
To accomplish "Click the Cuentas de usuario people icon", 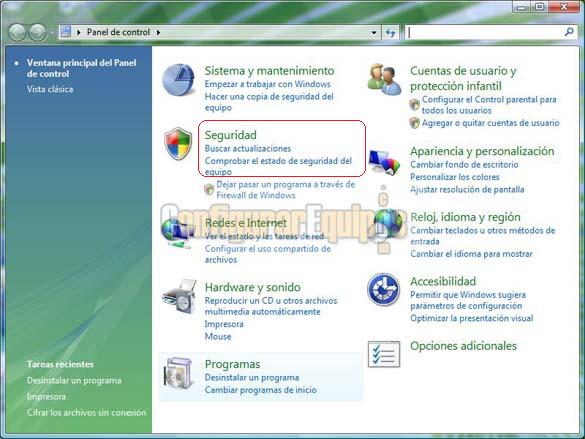I will pos(384,79).
